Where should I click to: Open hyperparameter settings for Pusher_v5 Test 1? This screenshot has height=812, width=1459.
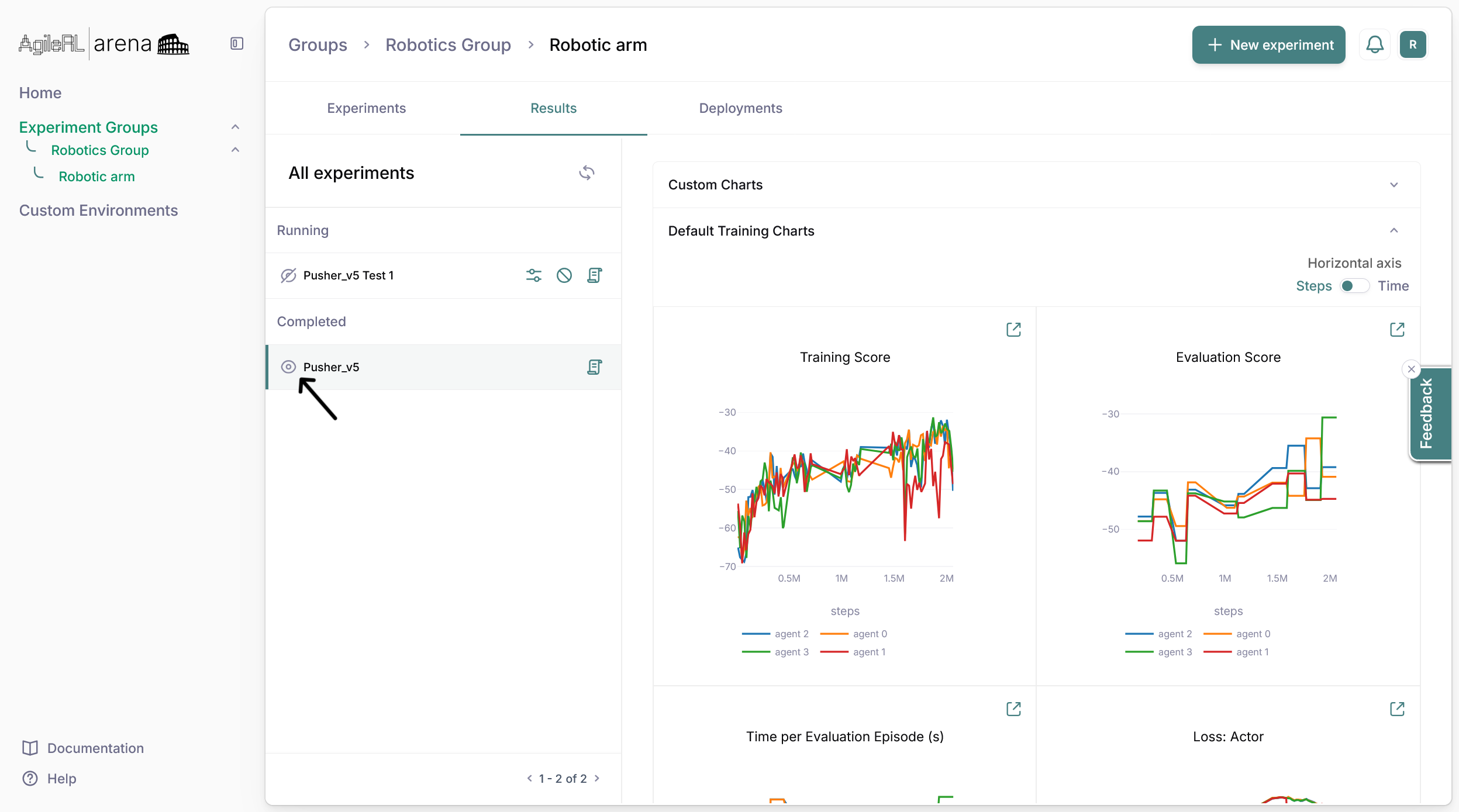click(533, 275)
